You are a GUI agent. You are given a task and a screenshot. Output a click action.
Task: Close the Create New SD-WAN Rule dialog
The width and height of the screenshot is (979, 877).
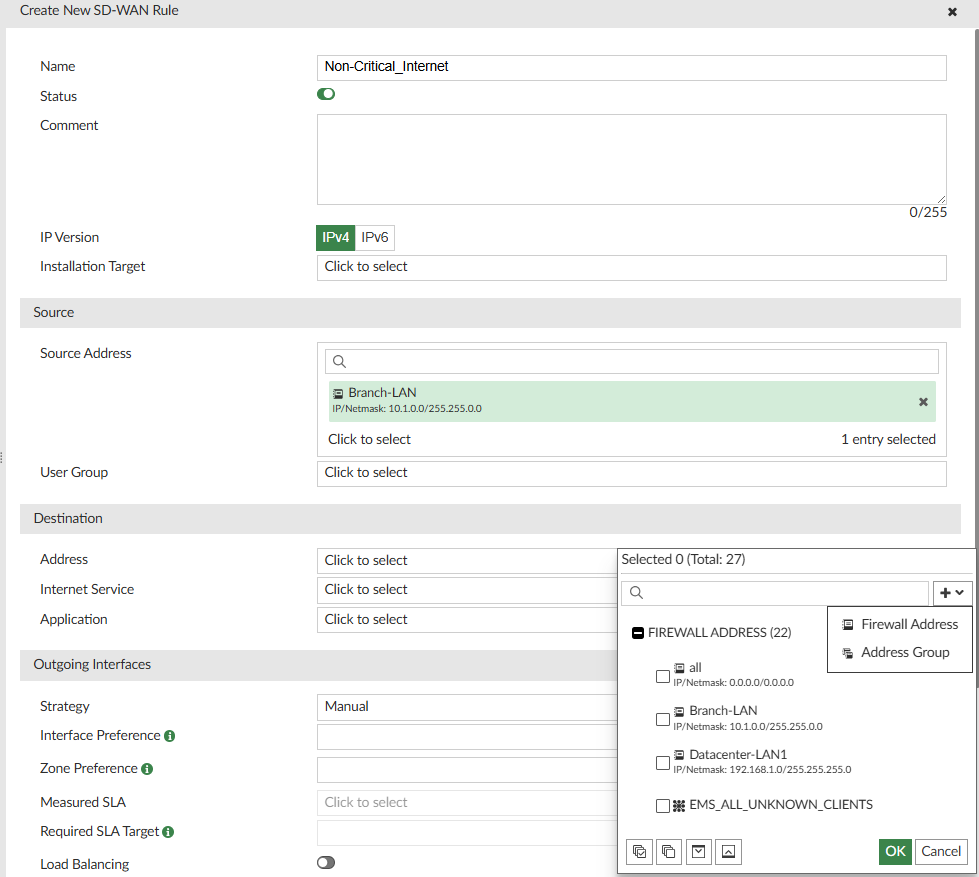pyautogui.click(x=952, y=12)
